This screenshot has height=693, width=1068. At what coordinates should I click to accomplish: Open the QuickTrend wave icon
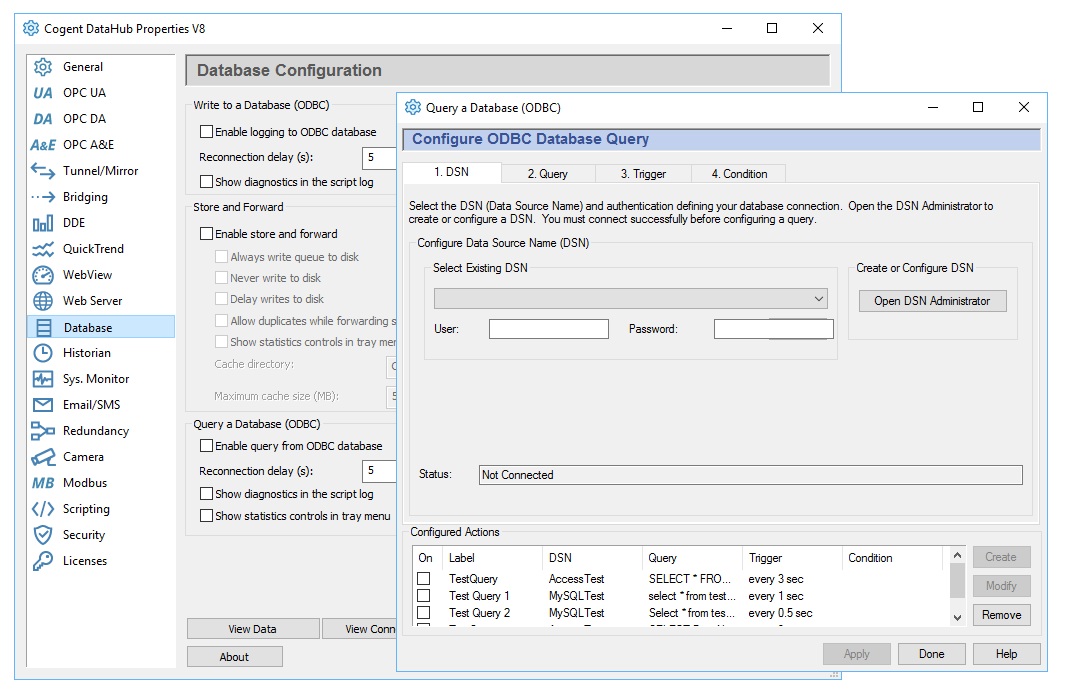pyautogui.click(x=43, y=249)
